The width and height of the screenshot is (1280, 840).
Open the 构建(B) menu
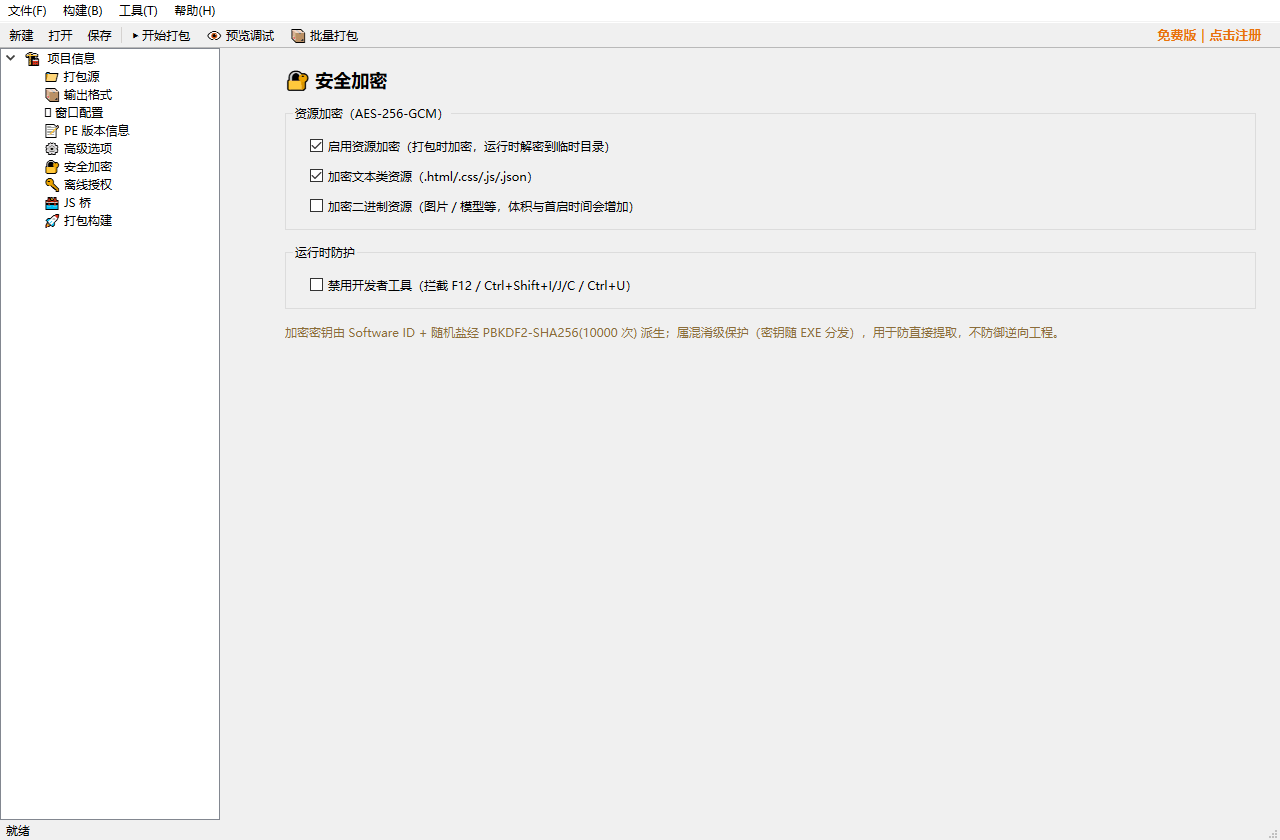(x=82, y=11)
